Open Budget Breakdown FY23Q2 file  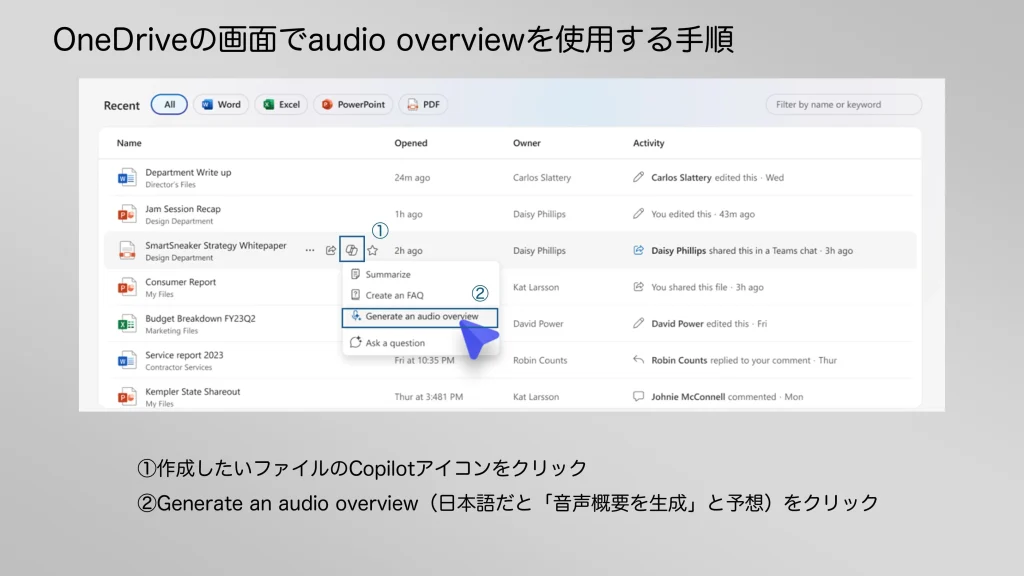tap(200, 319)
